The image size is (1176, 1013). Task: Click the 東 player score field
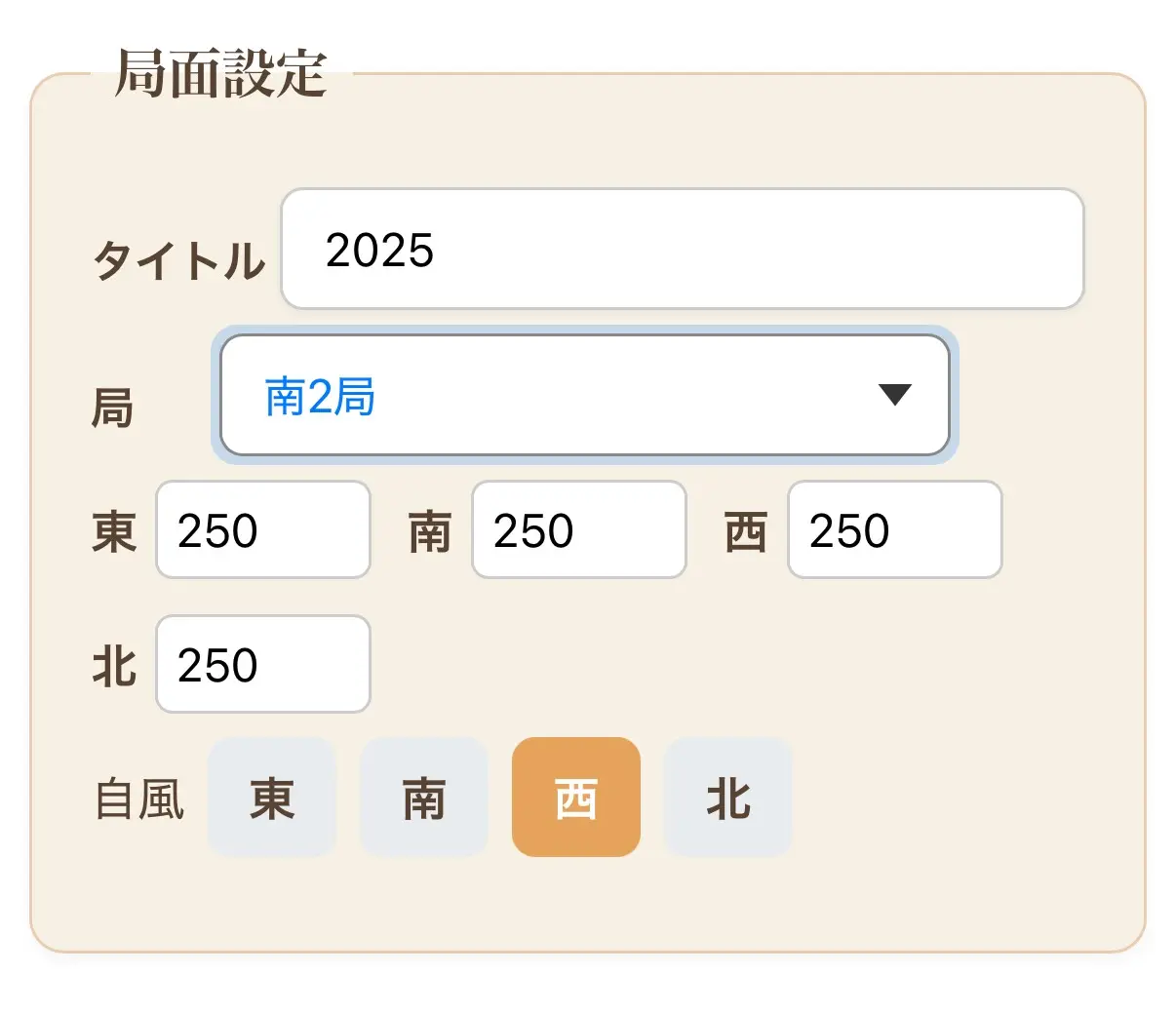coord(261,529)
